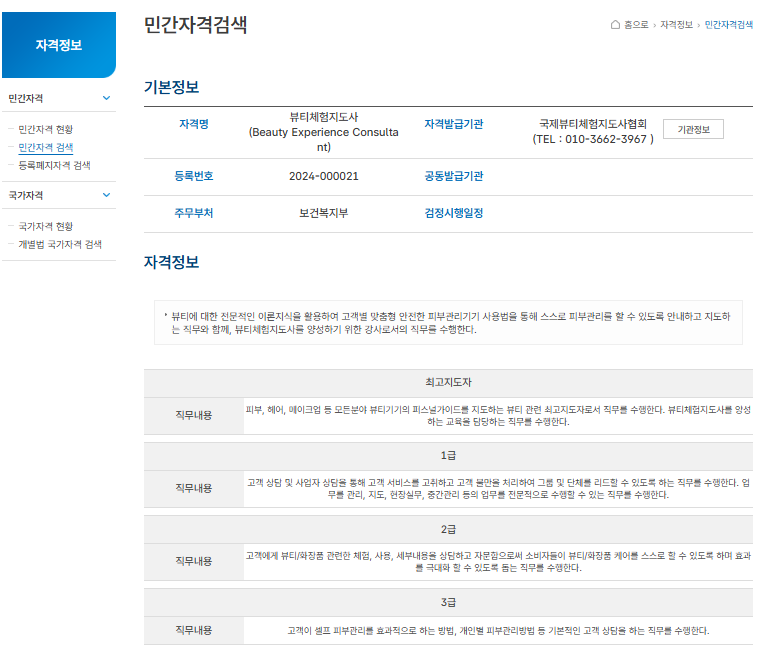The height and width of the screenshot is (655, 774).
Task: Click the 검정시행일정 label
Action: (x=454, y=213)
